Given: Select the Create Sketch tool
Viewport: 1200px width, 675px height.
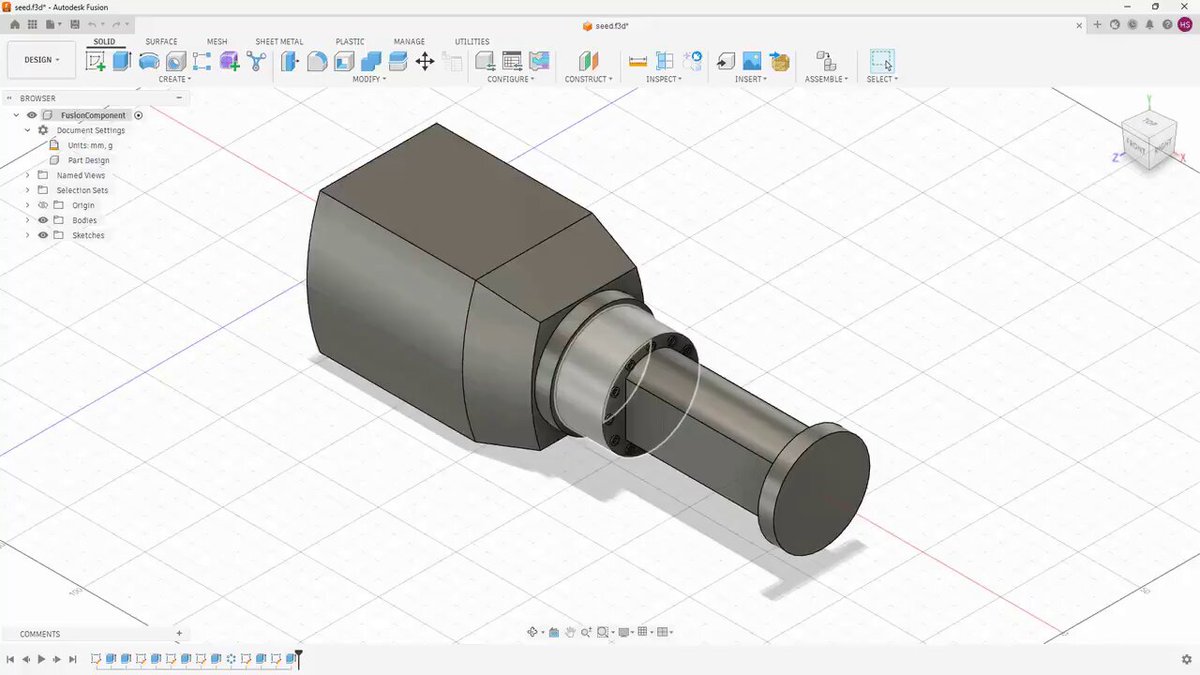Looking at the screenshot, I should click(96, 61).
